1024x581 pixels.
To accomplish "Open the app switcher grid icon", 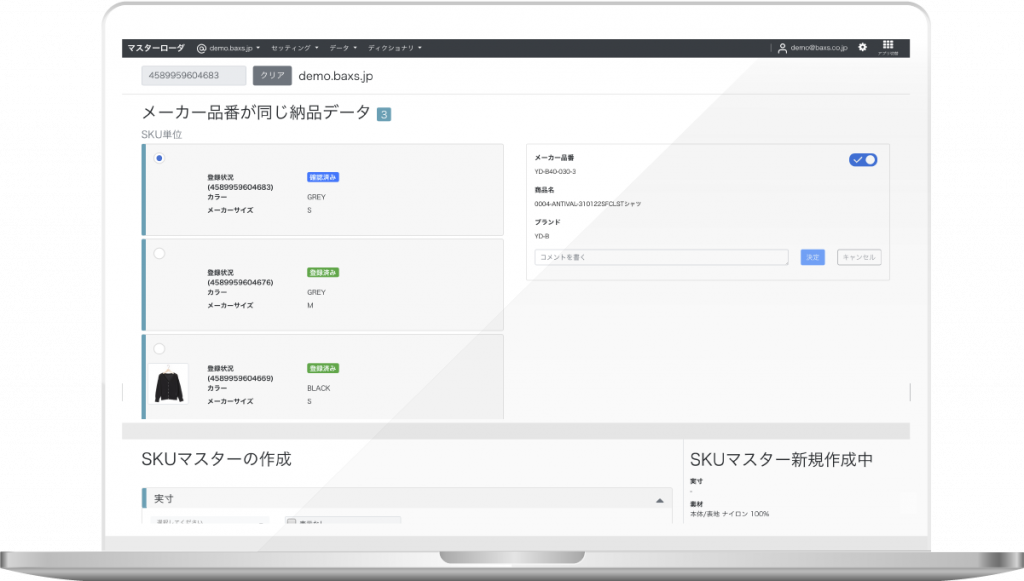I will click(888, 43).
